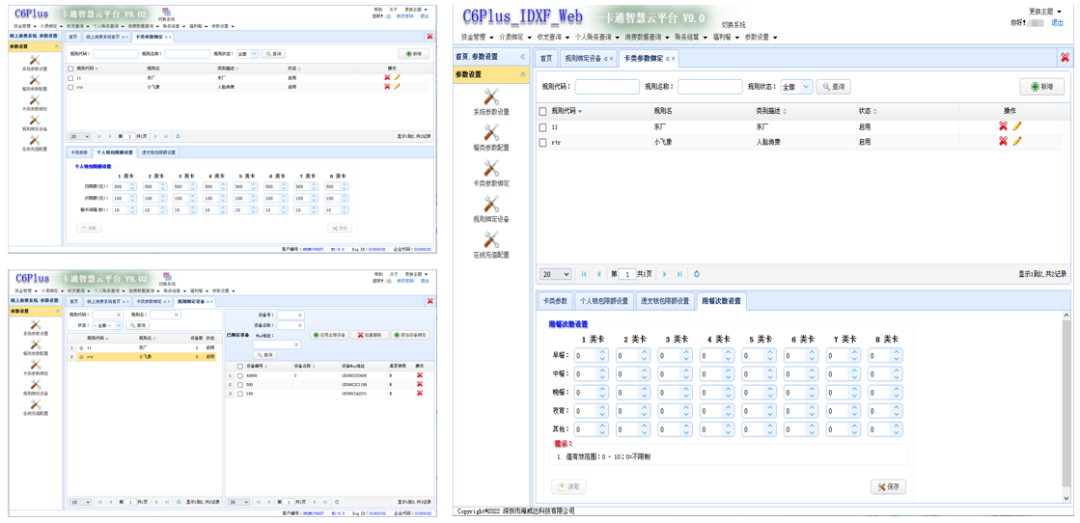The height and width of the screenshot is (523, 1080).
Task: Tick the select-all header checkbox in C6Plus_IDXF_Web grid
Action: tap(543, 111)
